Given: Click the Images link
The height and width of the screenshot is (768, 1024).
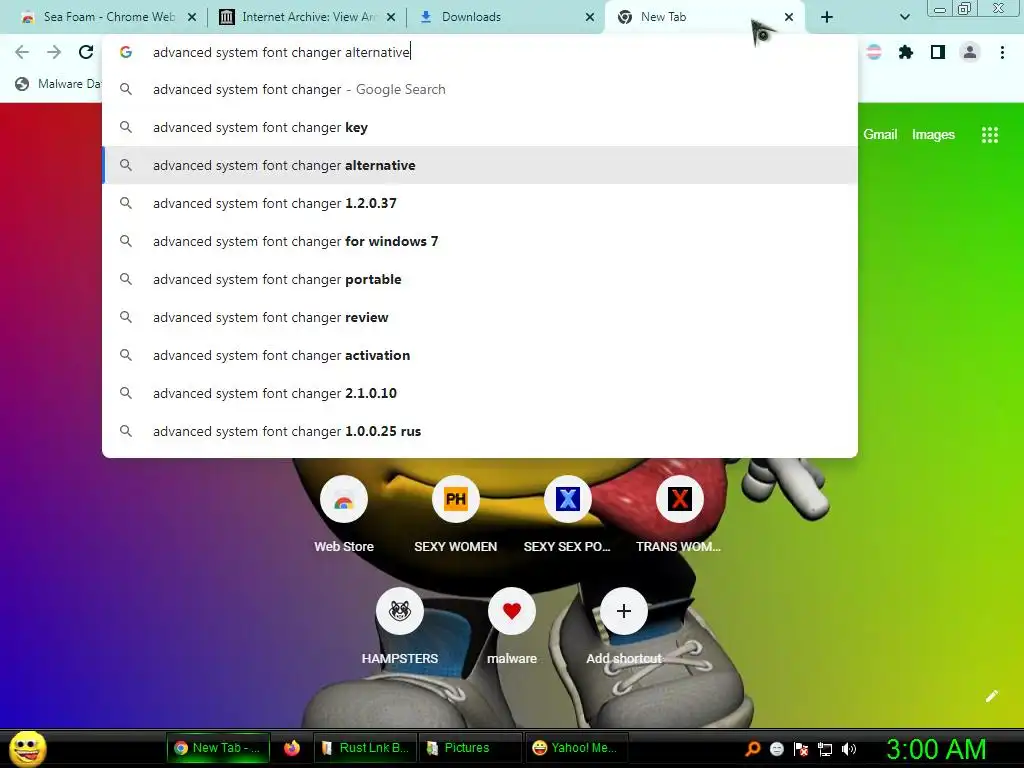Looking at the screenshot, I should [x=933, y=135].
